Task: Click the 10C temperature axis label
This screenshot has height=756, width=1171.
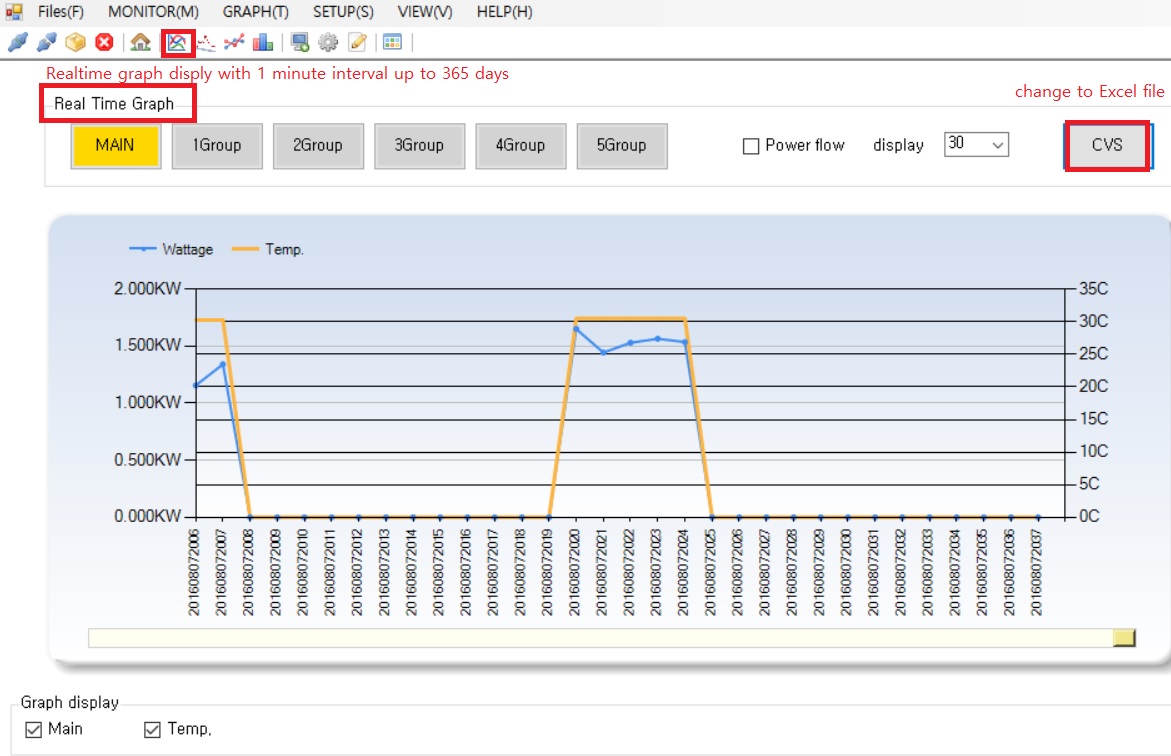Action: click(1093, 451)
